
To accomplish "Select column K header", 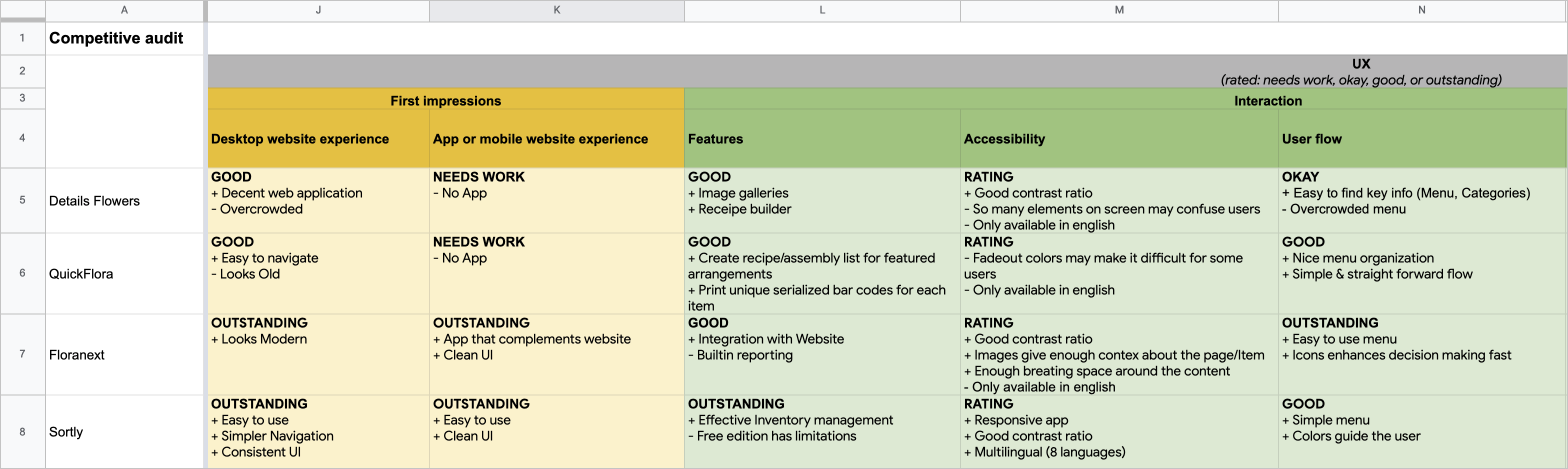I will [556, 10].
